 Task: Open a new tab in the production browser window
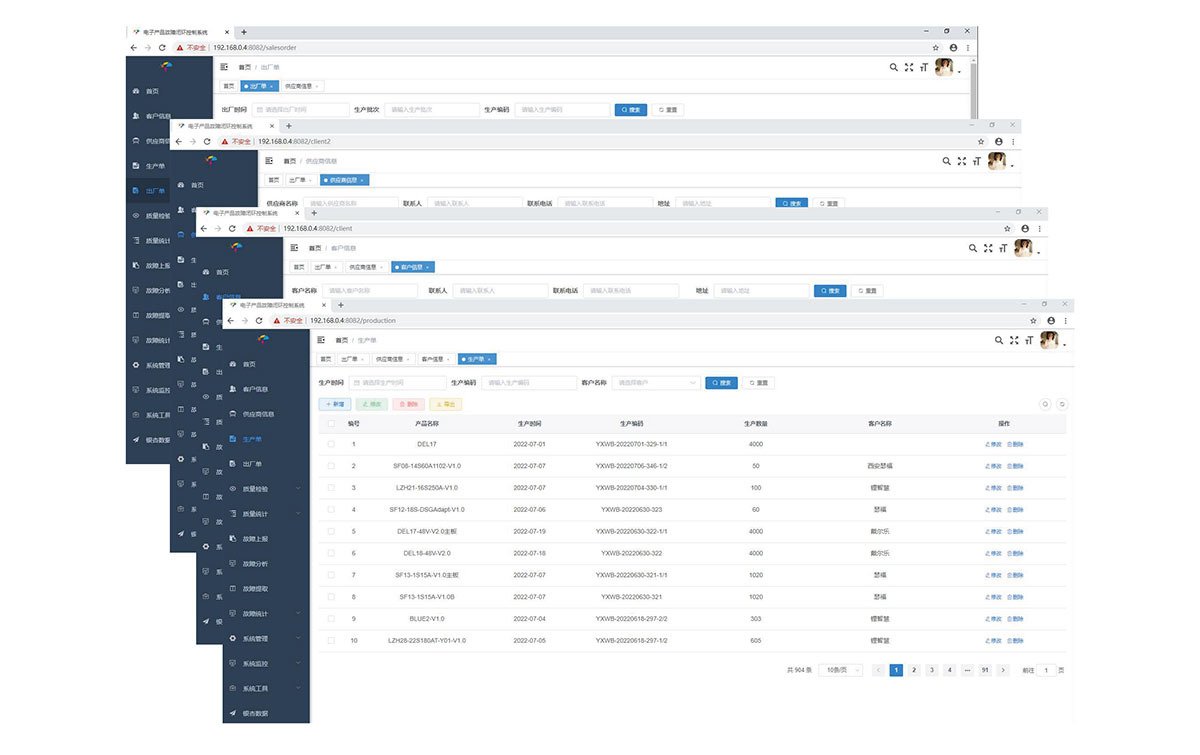point(341,304)
